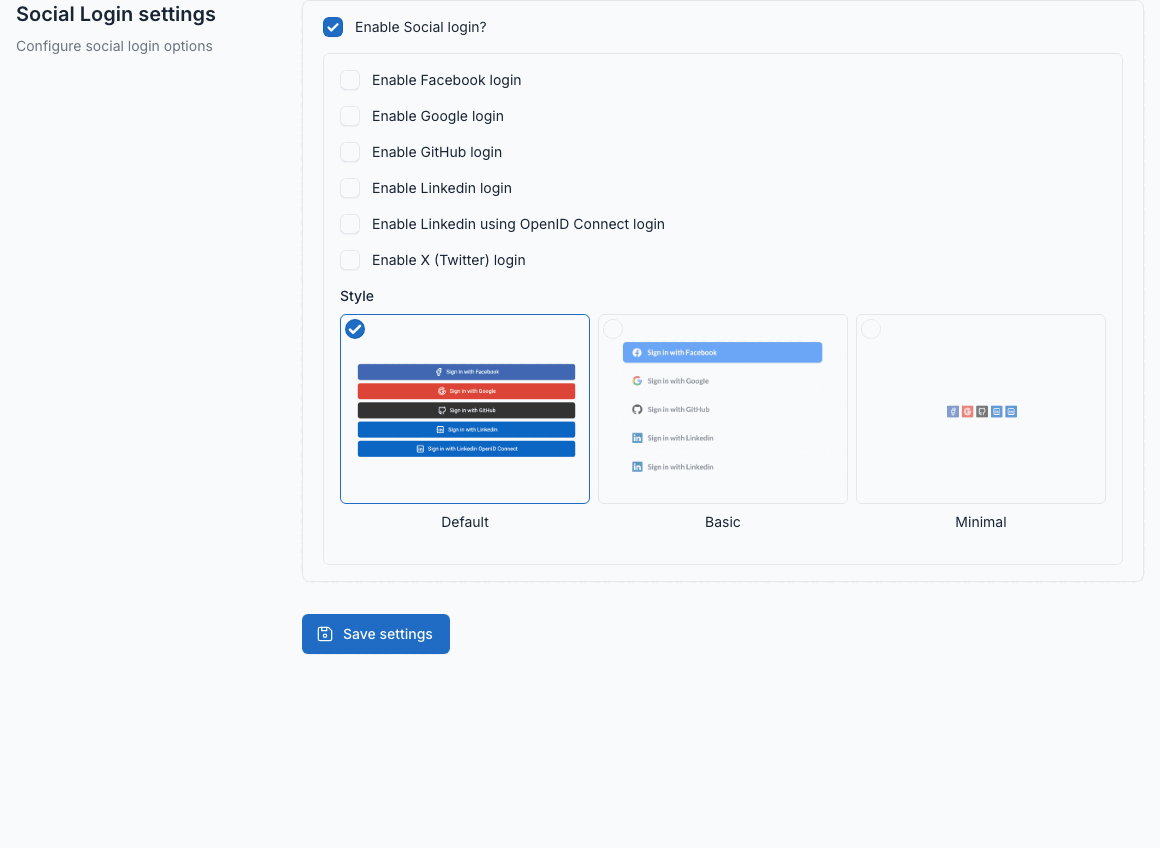This screenshot has height=848, width=1160.
Task: Tick the Enable Google login checkbox
Action: pos(350,116)
